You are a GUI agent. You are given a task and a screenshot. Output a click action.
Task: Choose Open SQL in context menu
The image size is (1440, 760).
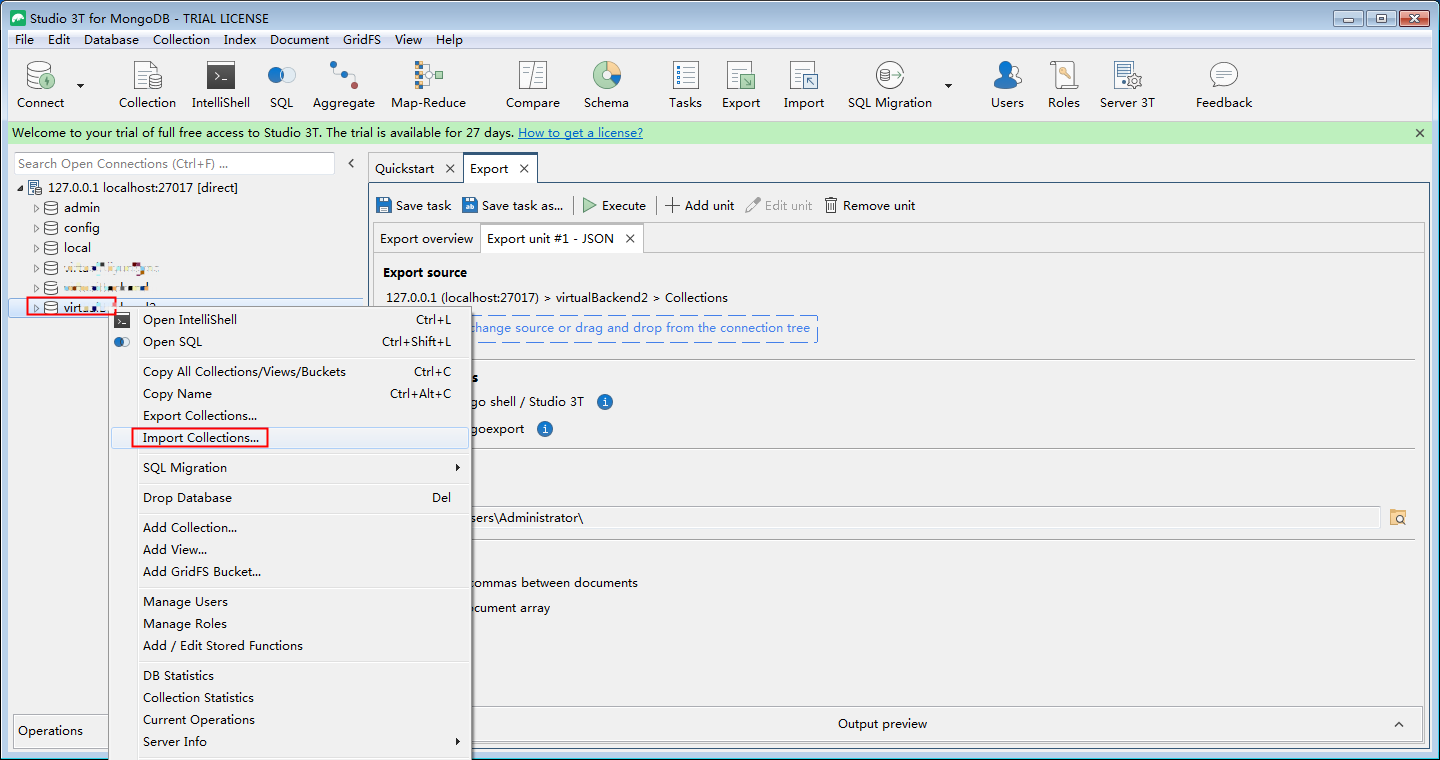click(290, 342)
